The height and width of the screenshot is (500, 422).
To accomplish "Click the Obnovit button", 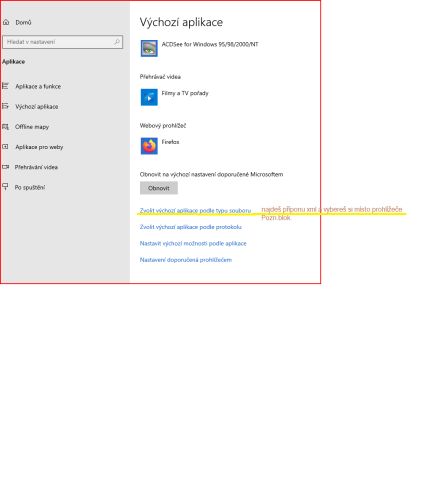I will (159, 188).
